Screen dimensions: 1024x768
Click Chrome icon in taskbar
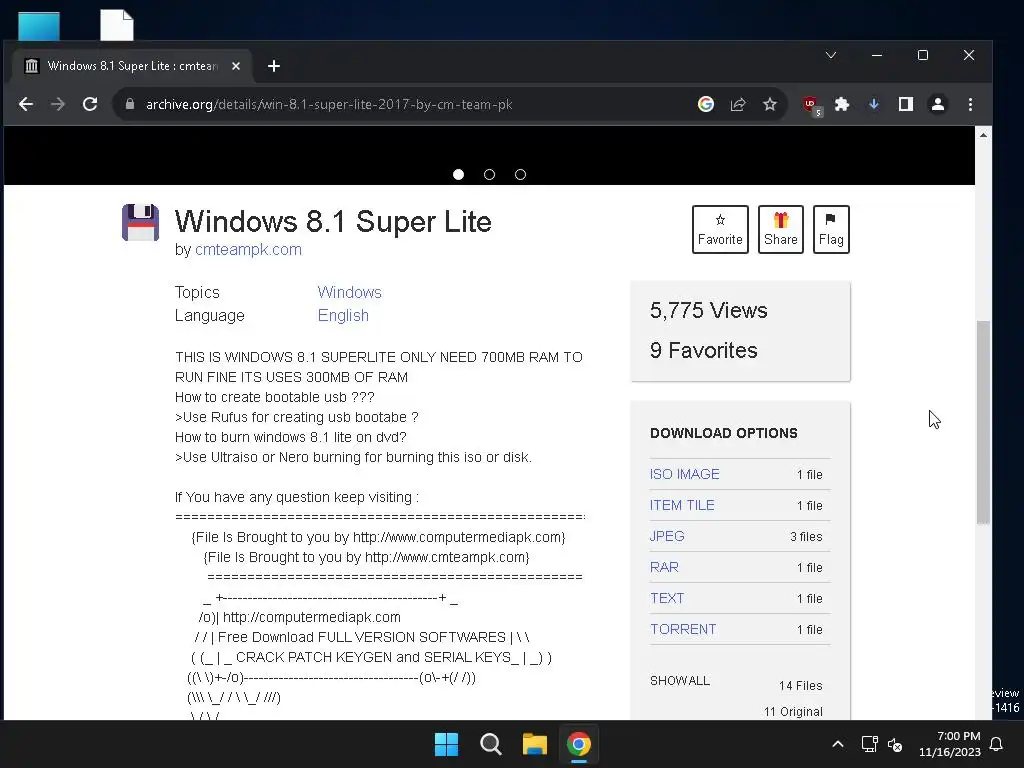coord(579,744)
